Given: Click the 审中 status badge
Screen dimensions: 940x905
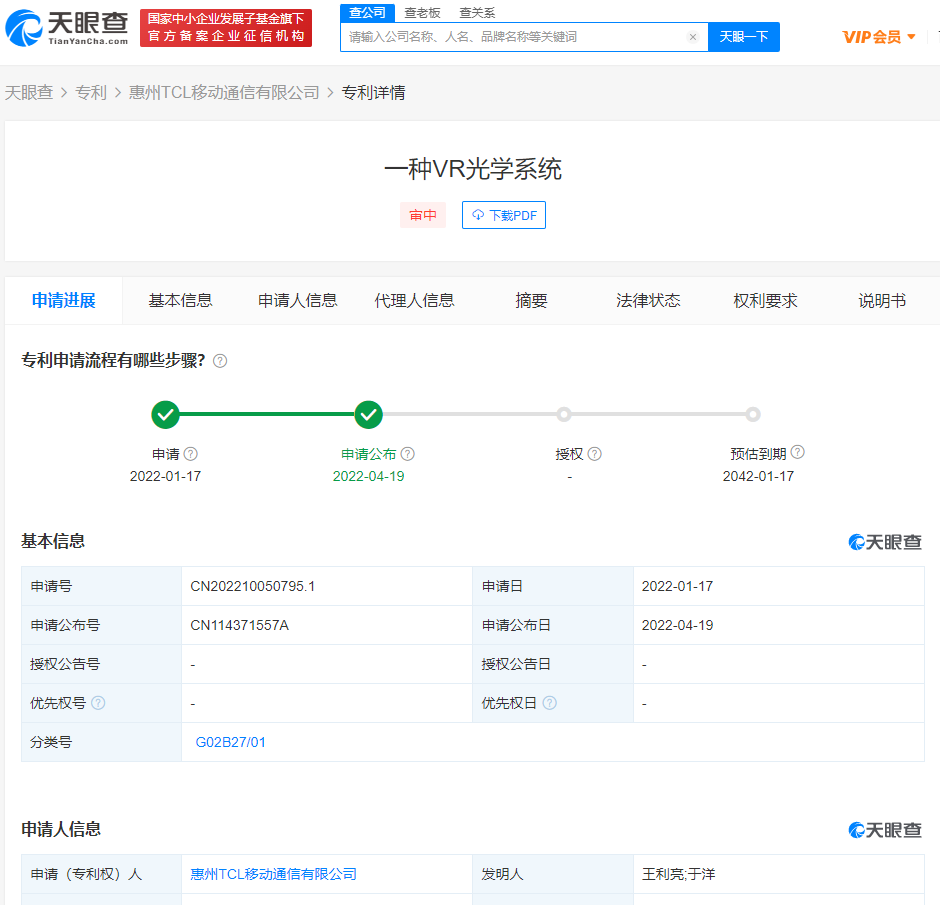Looking at the screenshot, I should [423, 215].
